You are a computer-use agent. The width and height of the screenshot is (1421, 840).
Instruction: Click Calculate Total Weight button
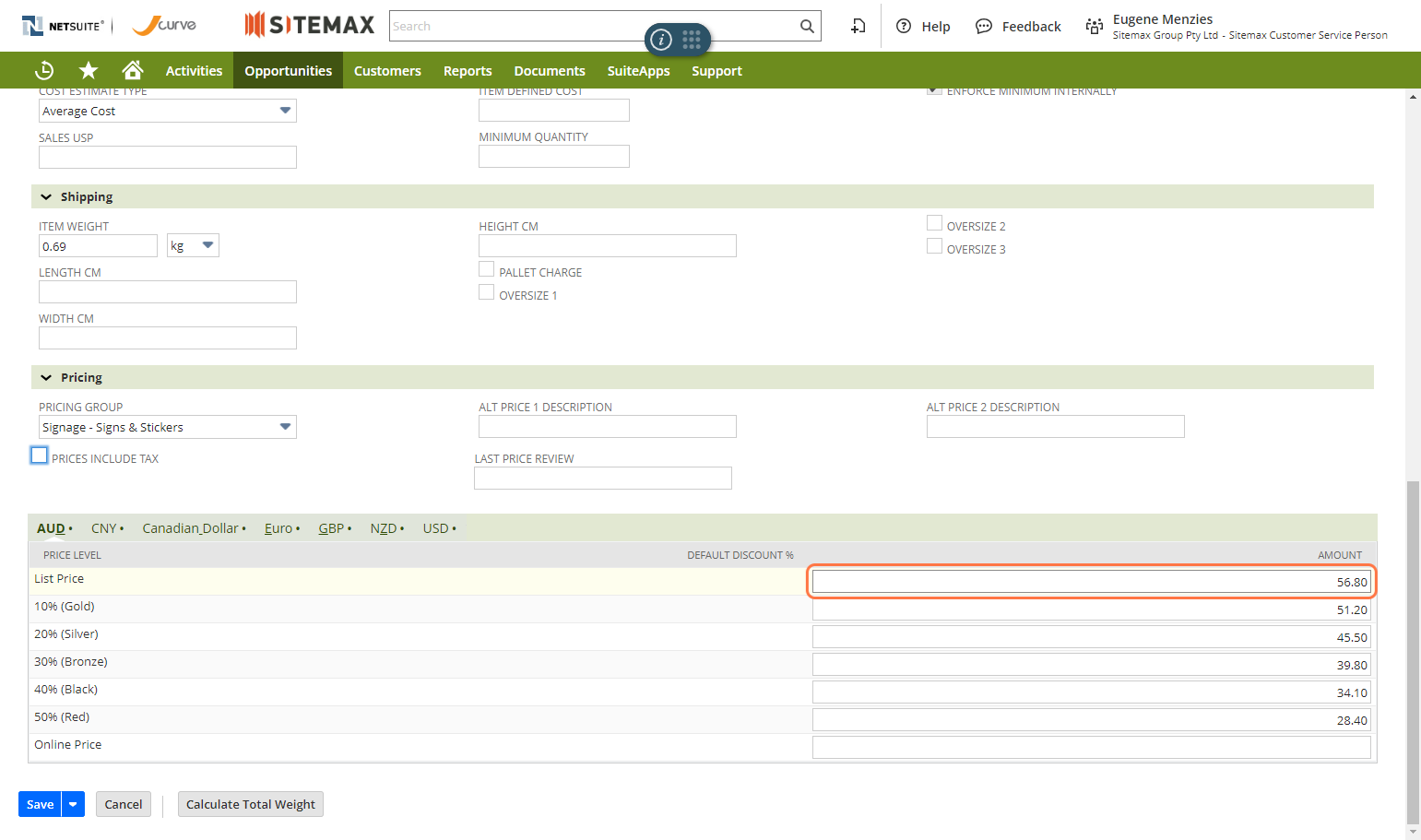[x=251, y=804]
